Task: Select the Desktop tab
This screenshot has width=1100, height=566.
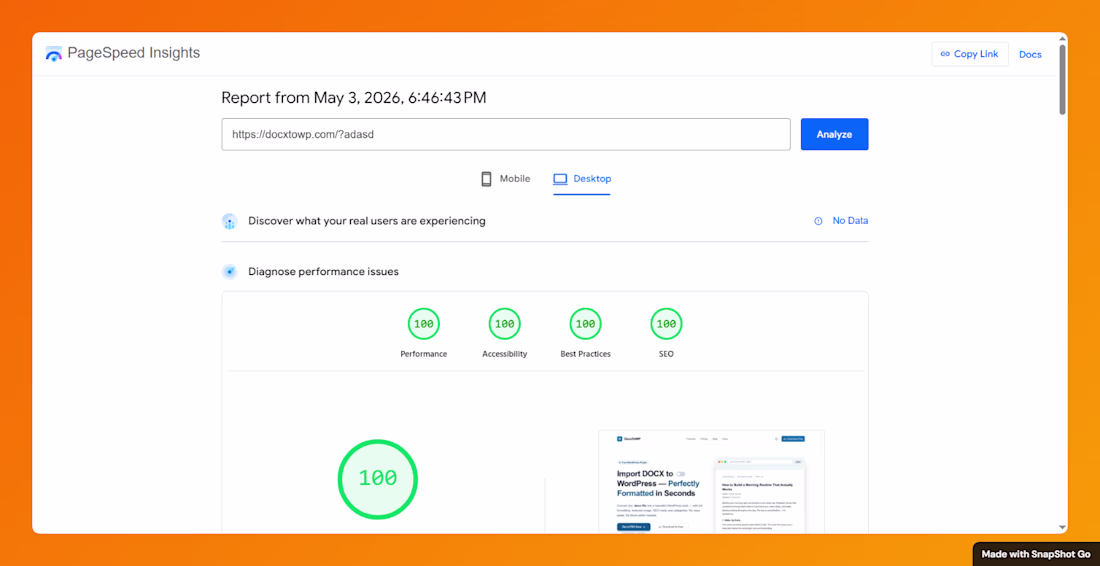Action: (x=582, y=179)
